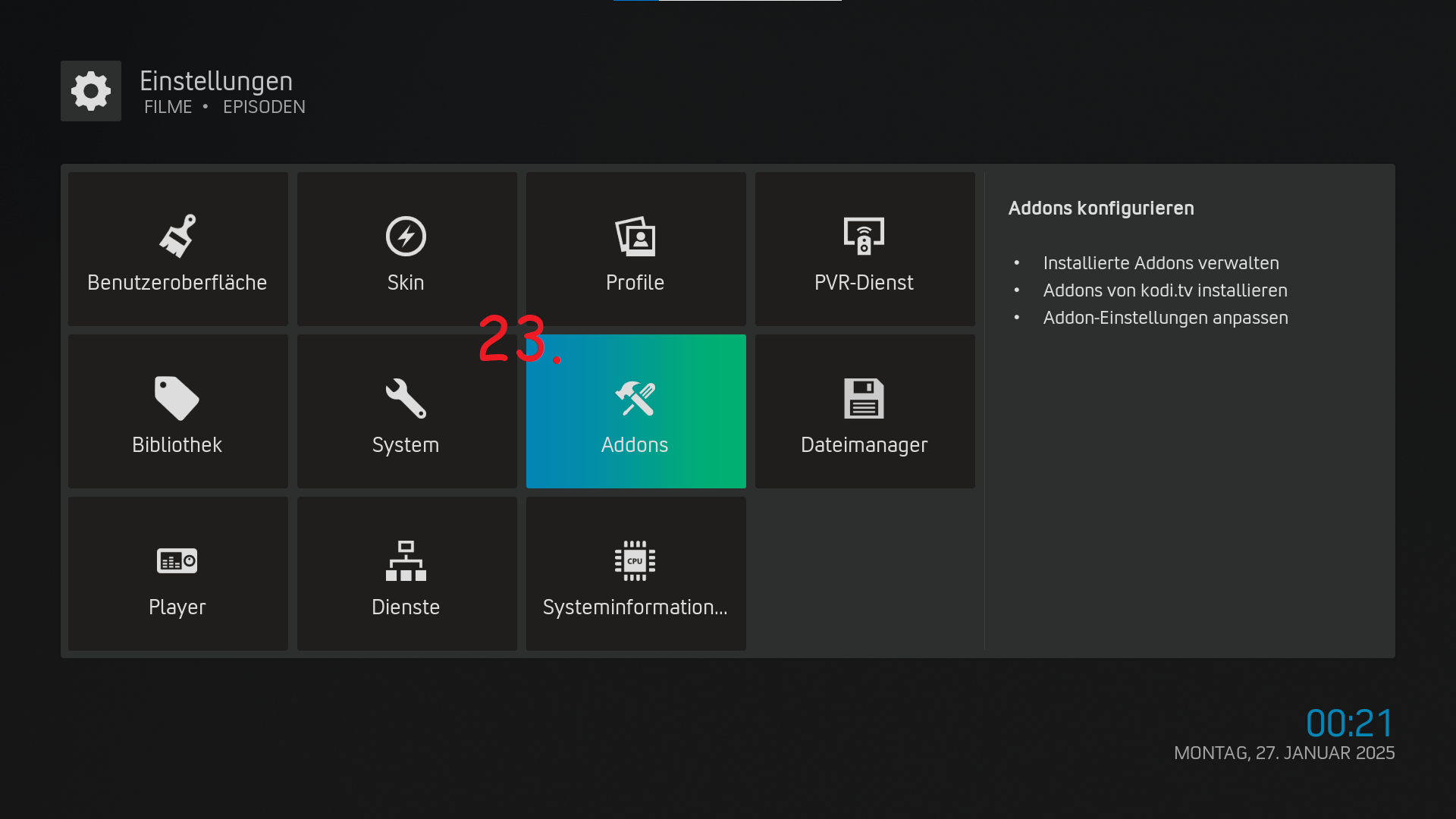
Task: Click the FILME text in header
Action: 168,107
